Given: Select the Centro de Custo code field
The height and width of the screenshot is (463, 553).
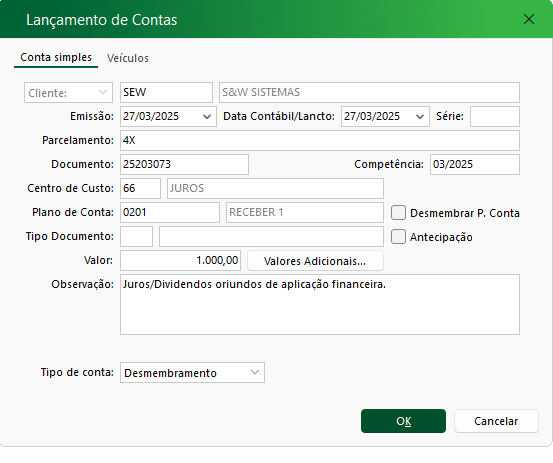Looking at the screenshot, I should pos(140,188).
